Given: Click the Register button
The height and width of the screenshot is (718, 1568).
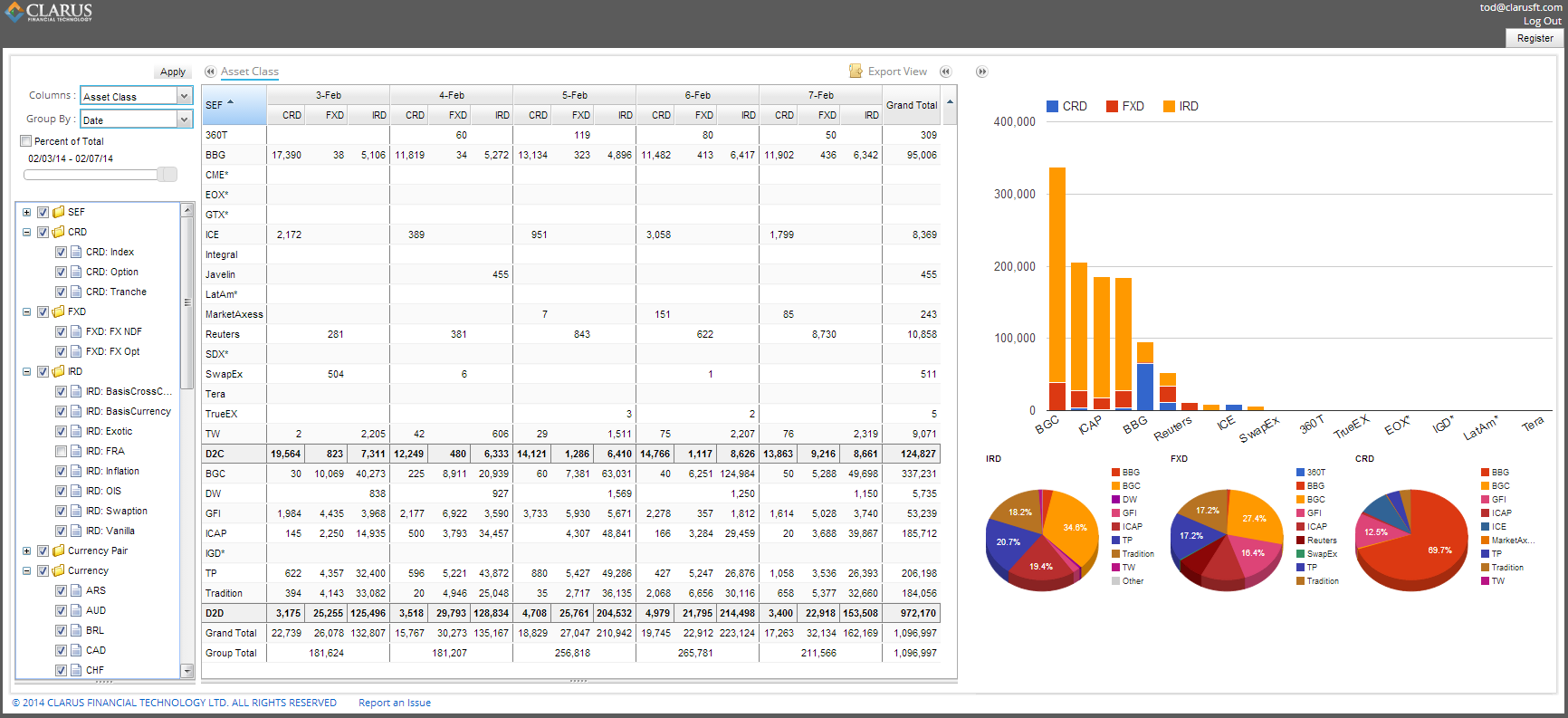Looking at the screenshot, I should [x=1535, y=38].
